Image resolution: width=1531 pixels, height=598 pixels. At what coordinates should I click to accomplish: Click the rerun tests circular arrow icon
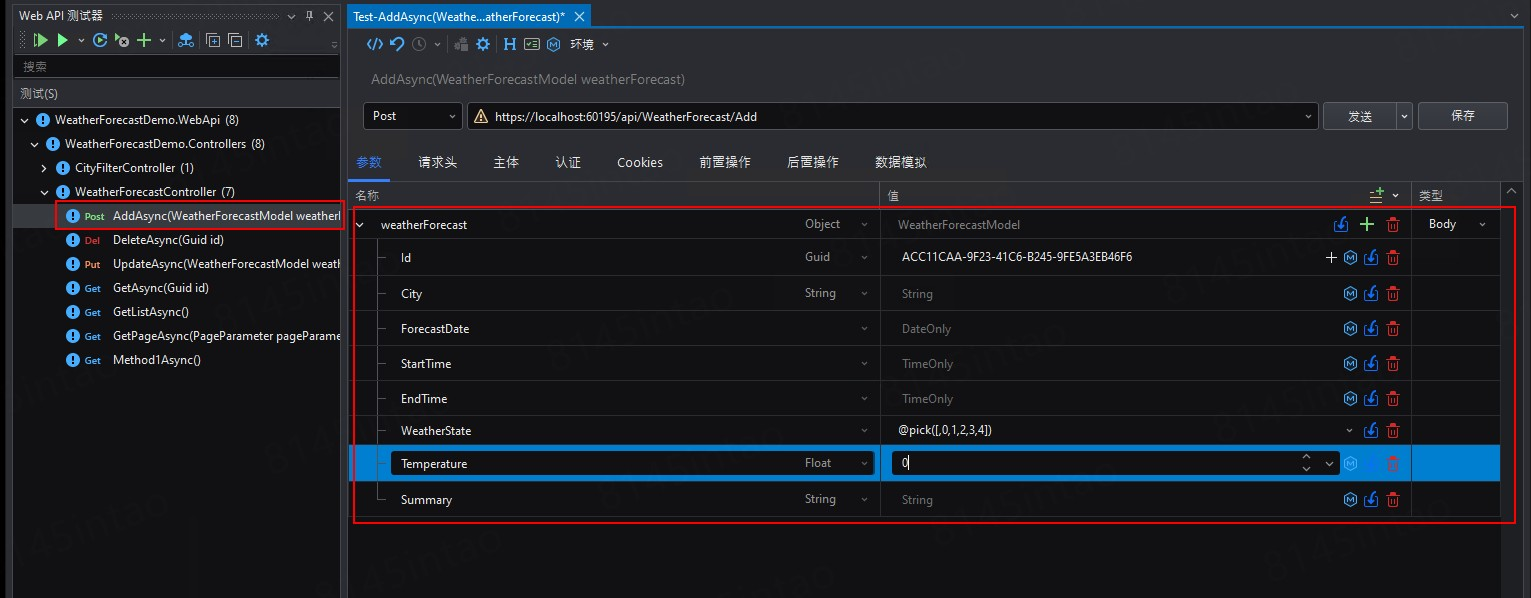pos(100,40)
